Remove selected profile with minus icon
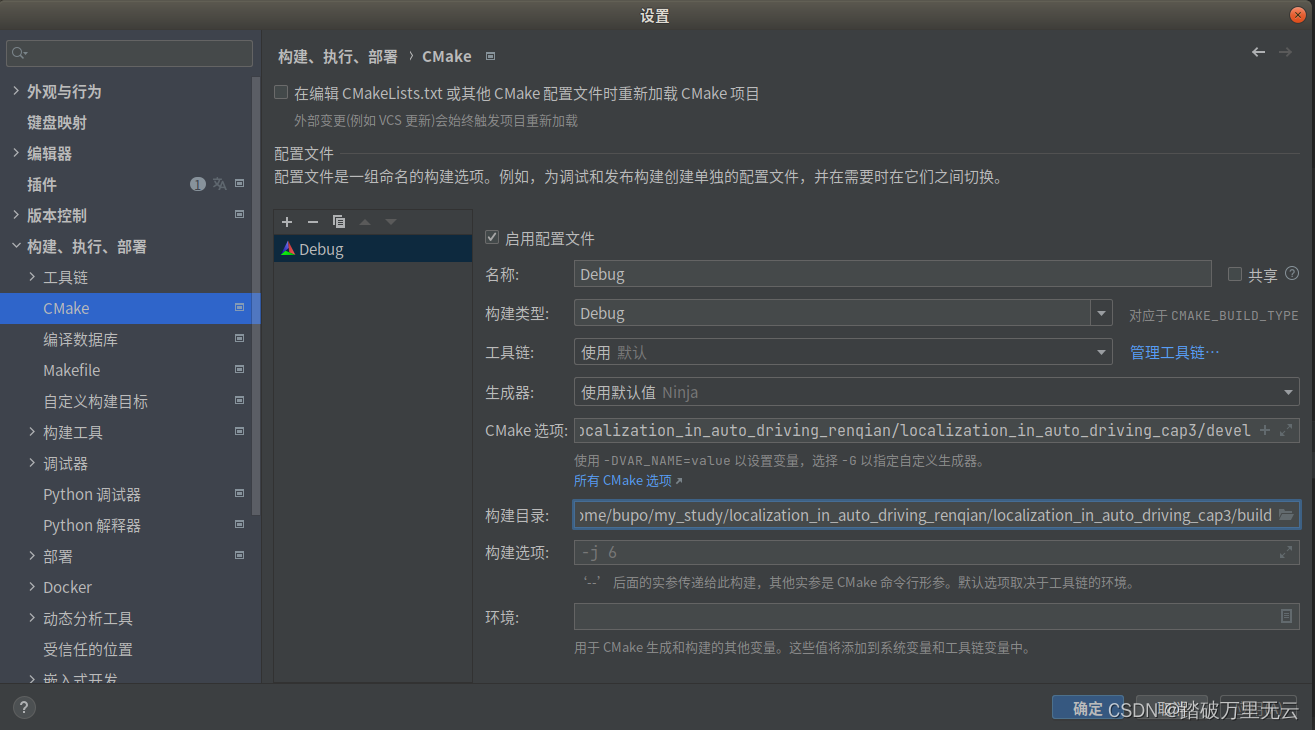Viewport: 1315px width, 730px height. (312, 222)
